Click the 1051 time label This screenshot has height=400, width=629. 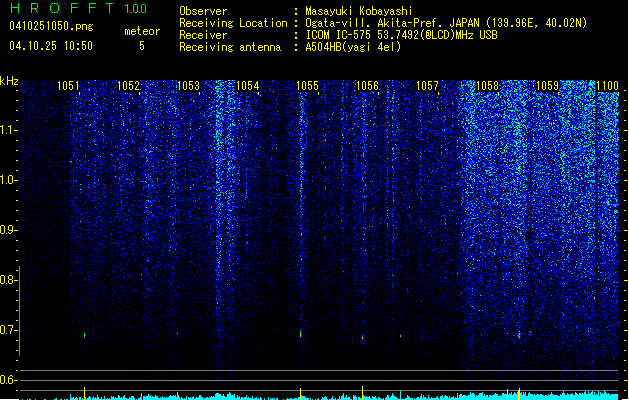coord(68,86)
